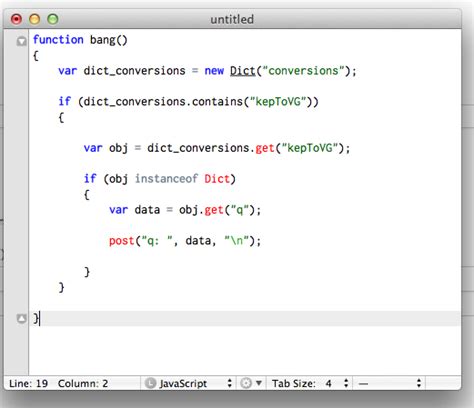Zoom the window with the green button
Screen dimensions: 474x408
[x=53, y=19]
